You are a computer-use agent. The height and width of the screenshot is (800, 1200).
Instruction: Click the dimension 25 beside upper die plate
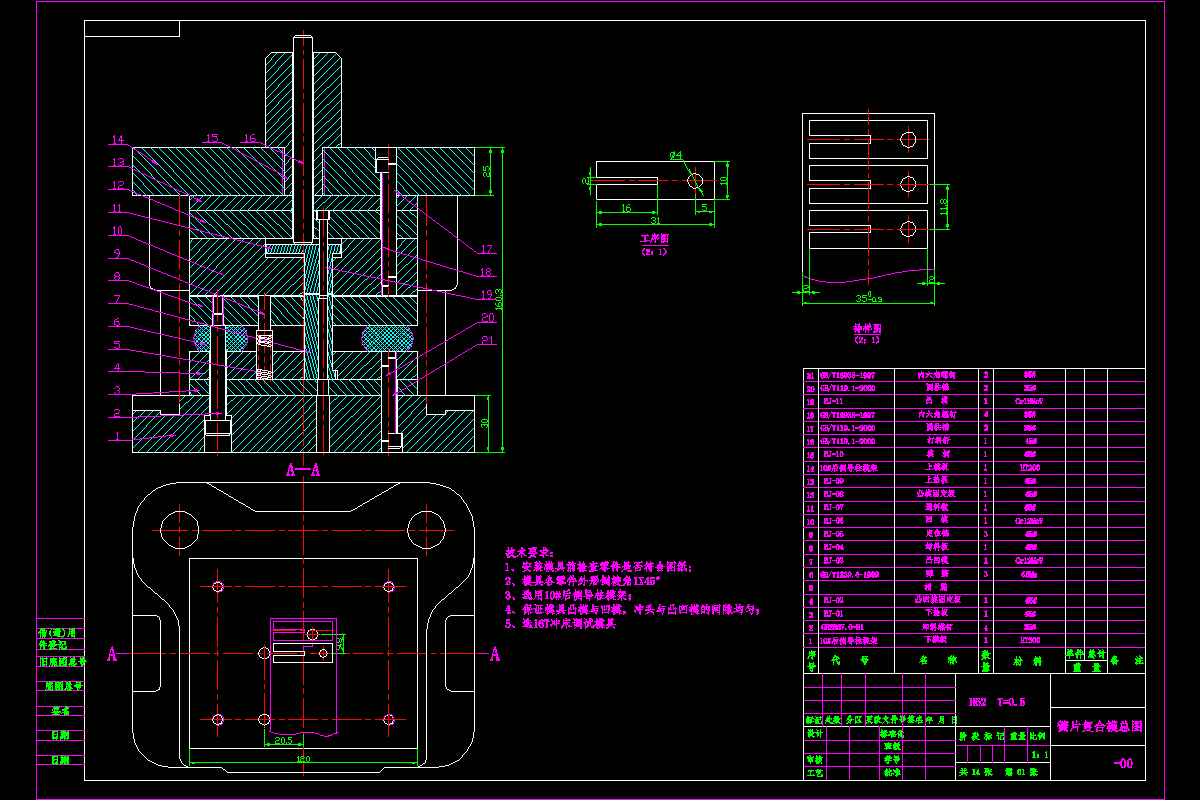point(487,171)
